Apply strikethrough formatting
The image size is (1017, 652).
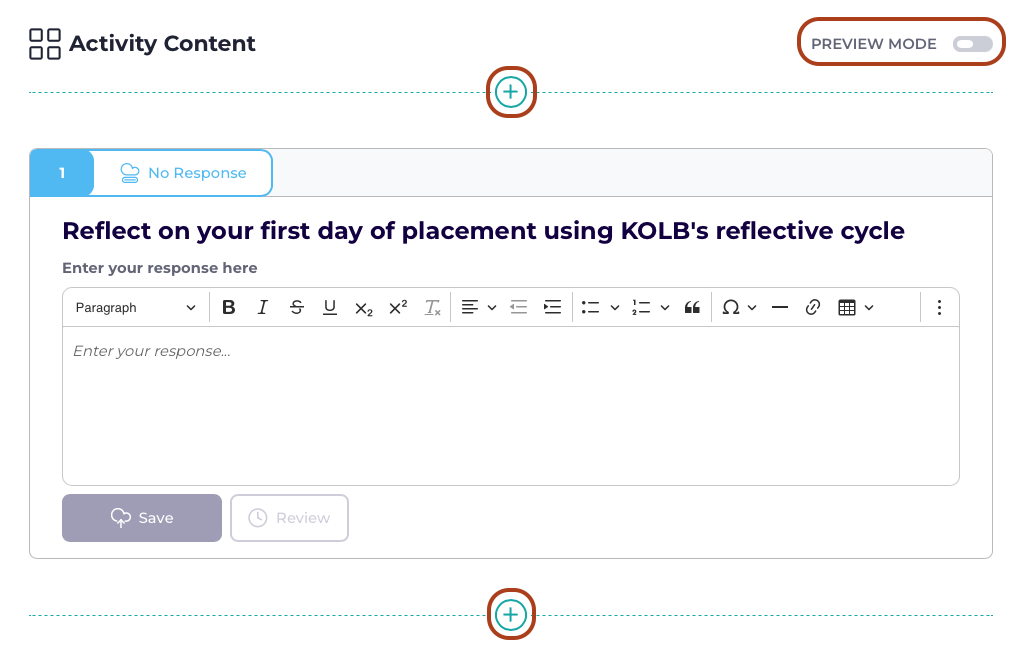click(296, 308)
